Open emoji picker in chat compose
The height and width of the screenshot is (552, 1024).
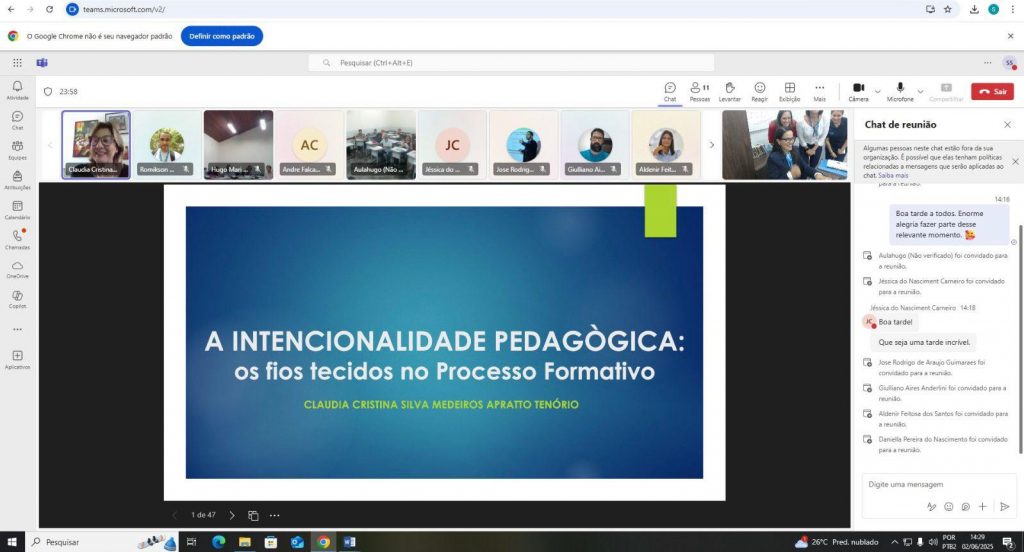tap(948, 506)
